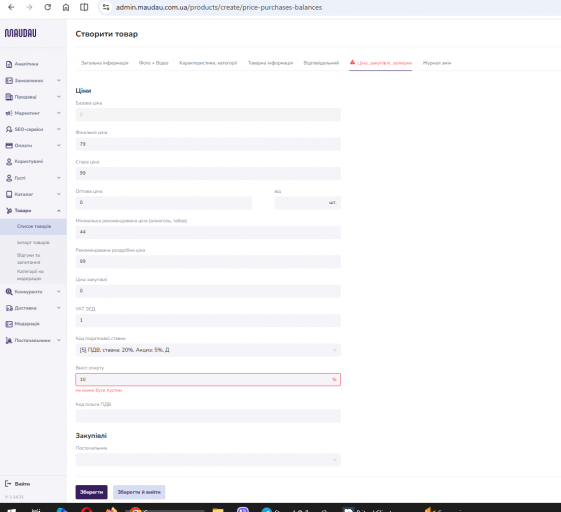Screen dimensions: 561x512
Task: Click the Модерація sidebar icon
Action: click(x=9, y=324)
